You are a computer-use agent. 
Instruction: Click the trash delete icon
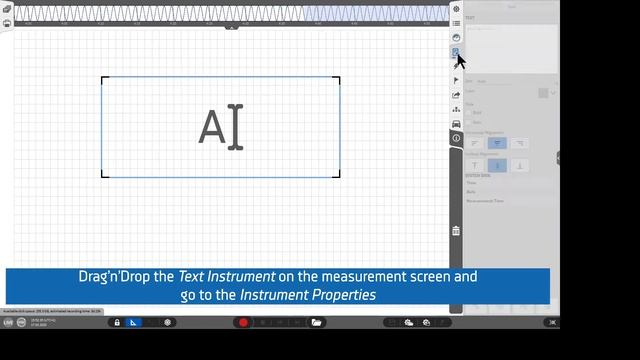click(x=456, y=231)
